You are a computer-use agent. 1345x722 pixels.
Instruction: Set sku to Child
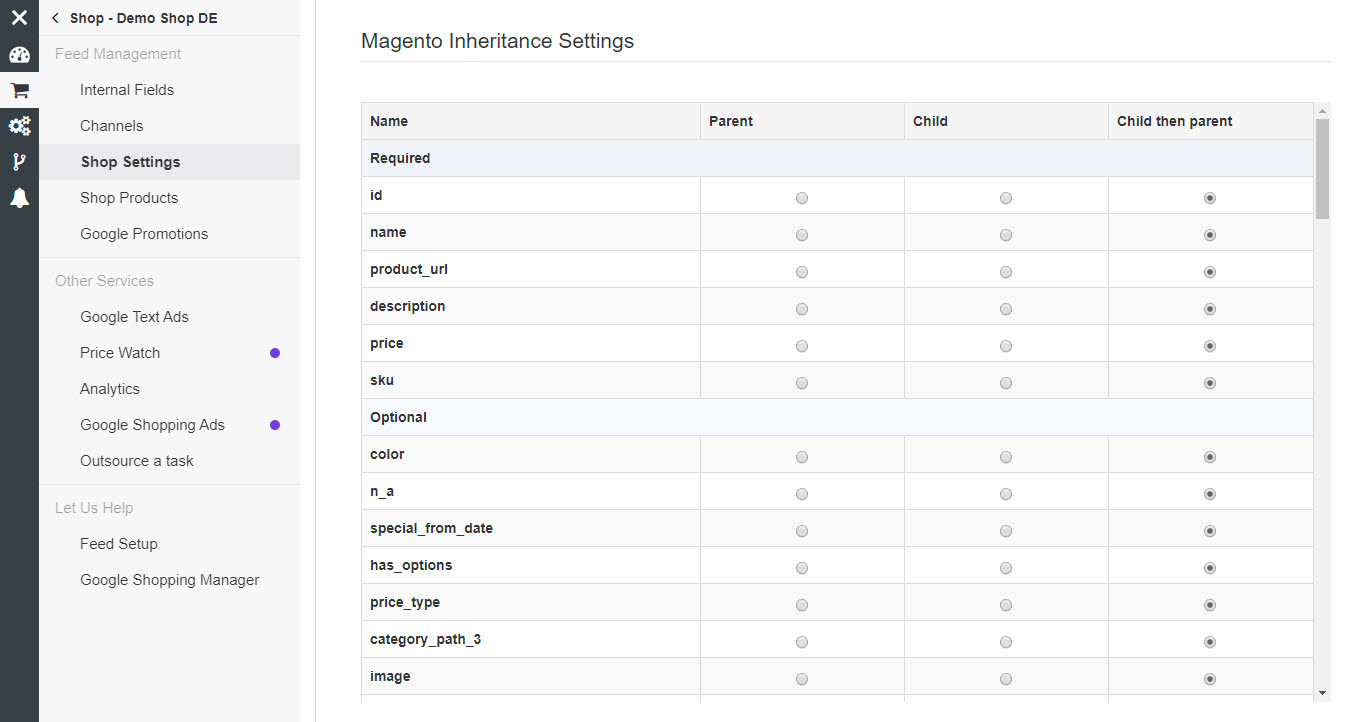[x=1006, y=383]
